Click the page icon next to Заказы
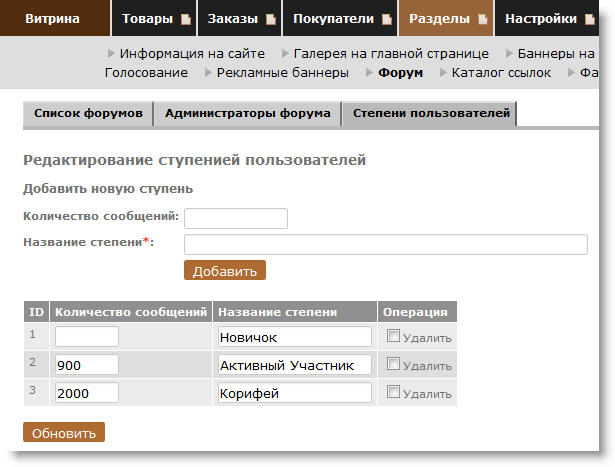Image resolution: width=615 pixels, height=467 pixels. point(271,19)
